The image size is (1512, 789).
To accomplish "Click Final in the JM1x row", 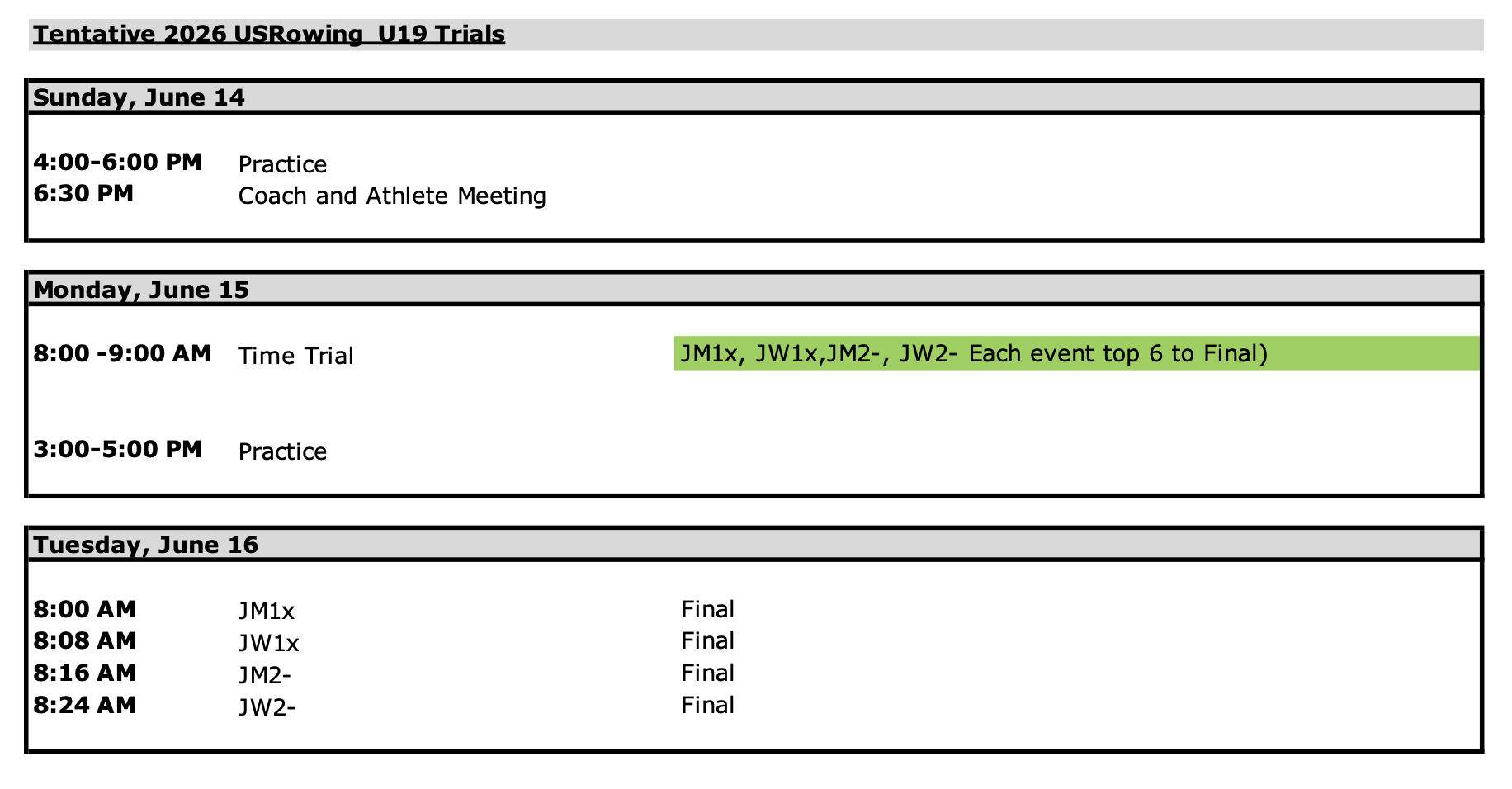I will pos(707,610).
